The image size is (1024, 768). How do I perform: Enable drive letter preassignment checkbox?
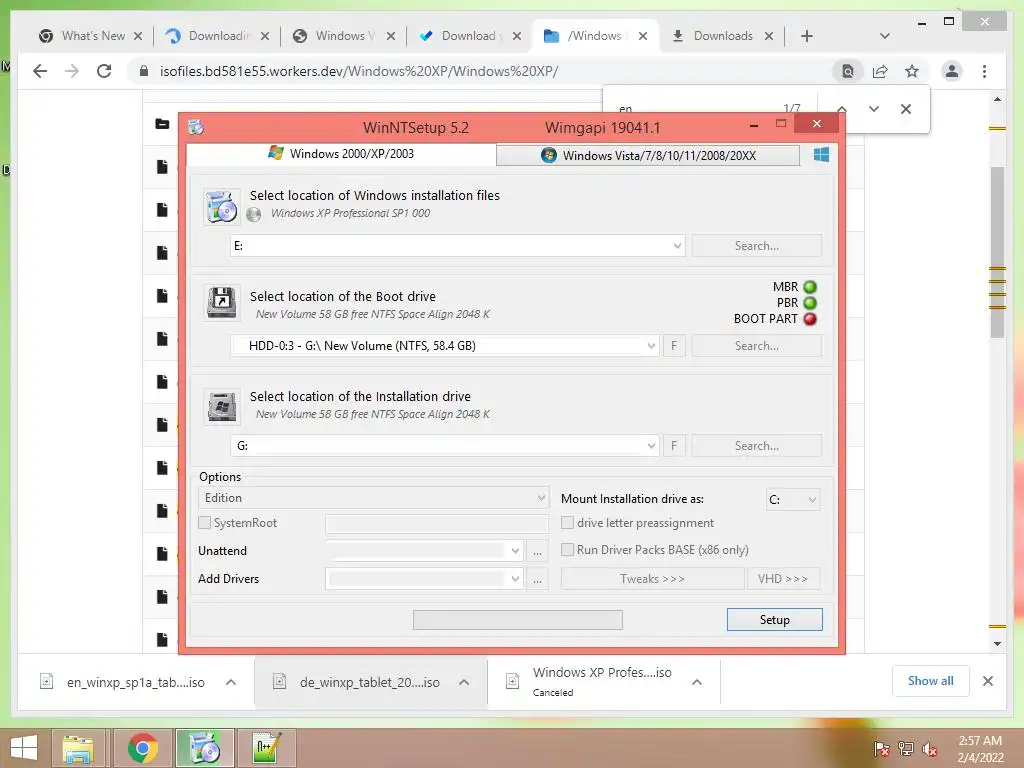tap(568, 522)
